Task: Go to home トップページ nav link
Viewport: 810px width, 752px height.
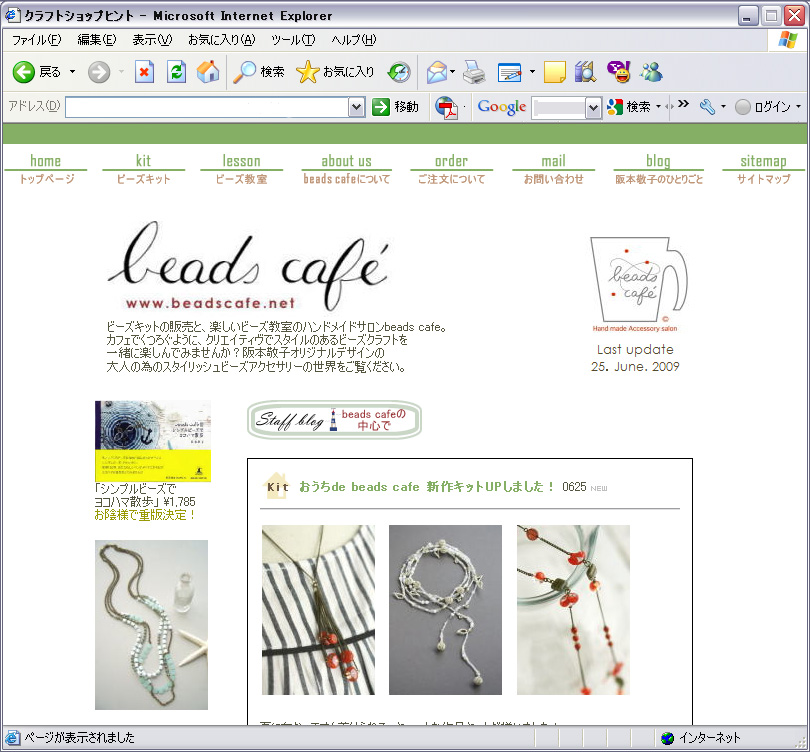Action: tap(46, 169)
